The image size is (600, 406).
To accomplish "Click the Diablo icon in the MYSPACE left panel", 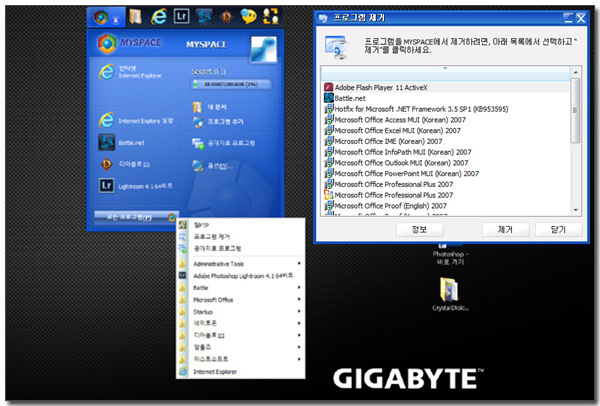I will [x=106, y=164].
